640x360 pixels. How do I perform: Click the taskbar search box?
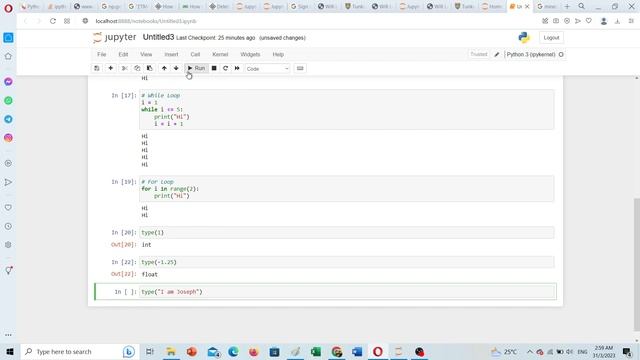tap(79, 351)
